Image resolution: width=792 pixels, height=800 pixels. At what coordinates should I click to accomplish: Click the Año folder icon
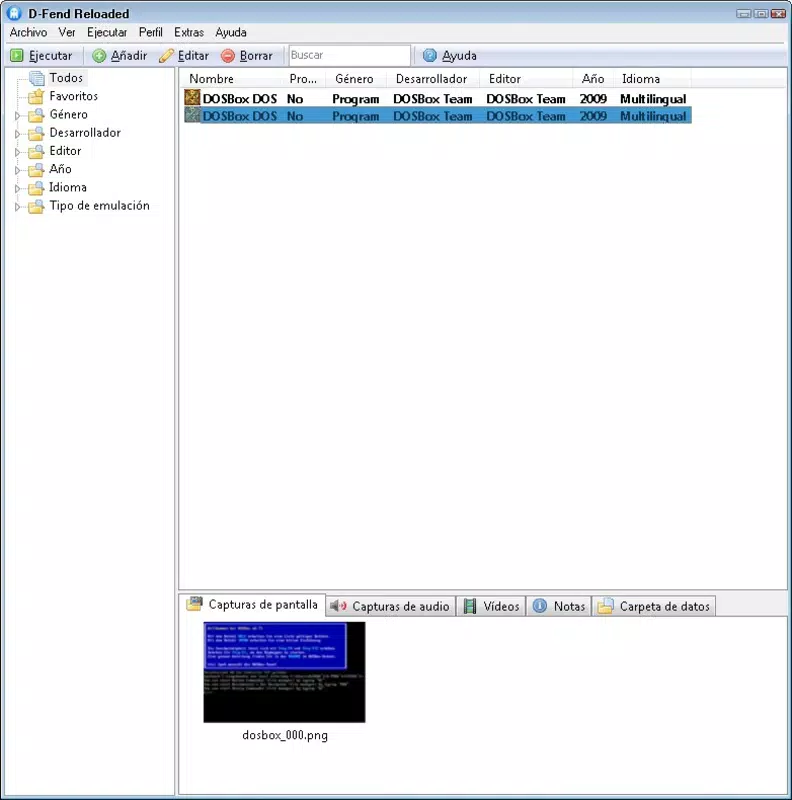(36, 169)
